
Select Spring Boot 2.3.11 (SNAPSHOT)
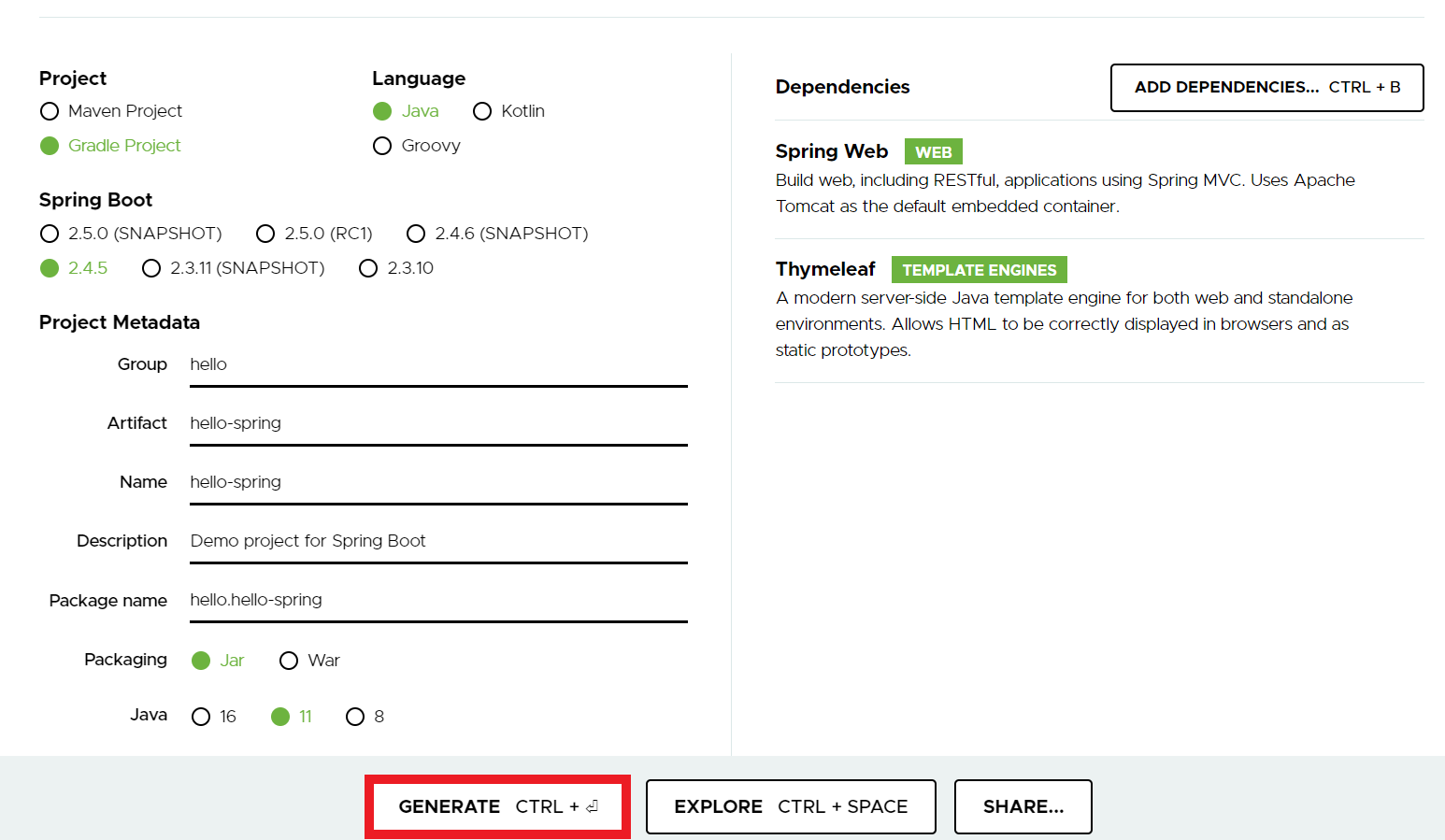pyautogui.click(x=233, y=268)
